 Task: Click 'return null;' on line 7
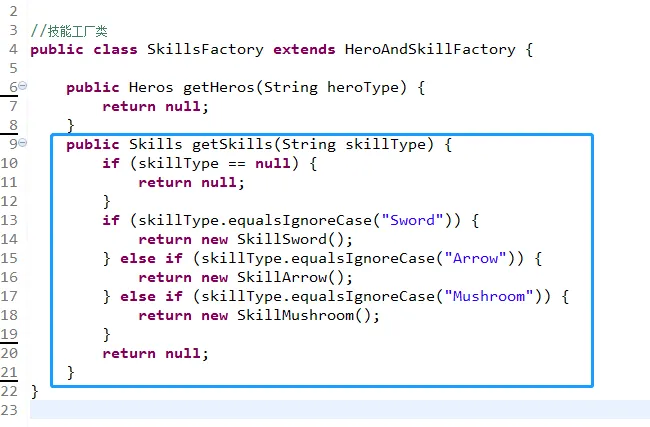[155, 107]
